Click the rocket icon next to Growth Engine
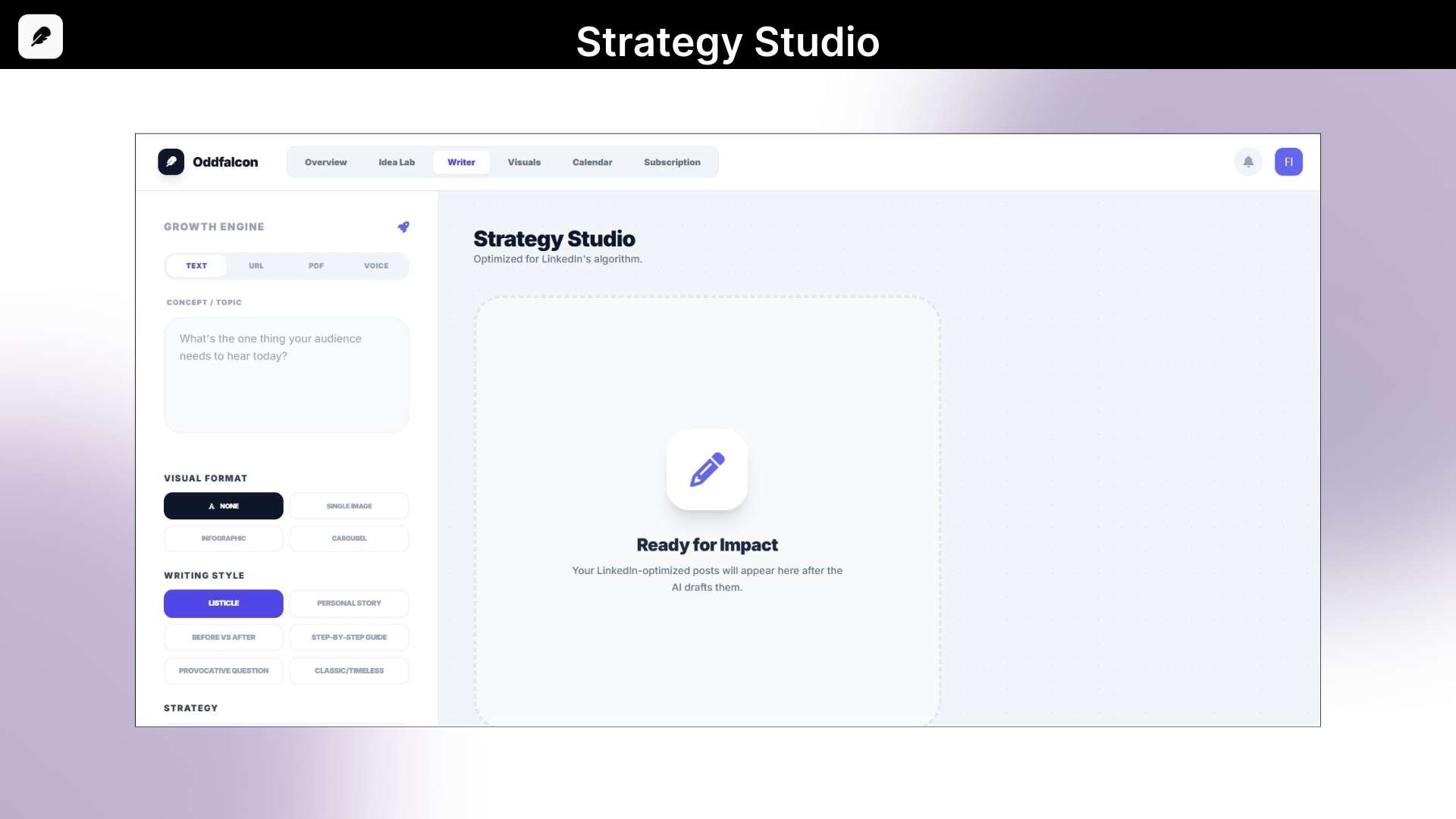The height and width of the screenshot is (819, 1456). 404,227
